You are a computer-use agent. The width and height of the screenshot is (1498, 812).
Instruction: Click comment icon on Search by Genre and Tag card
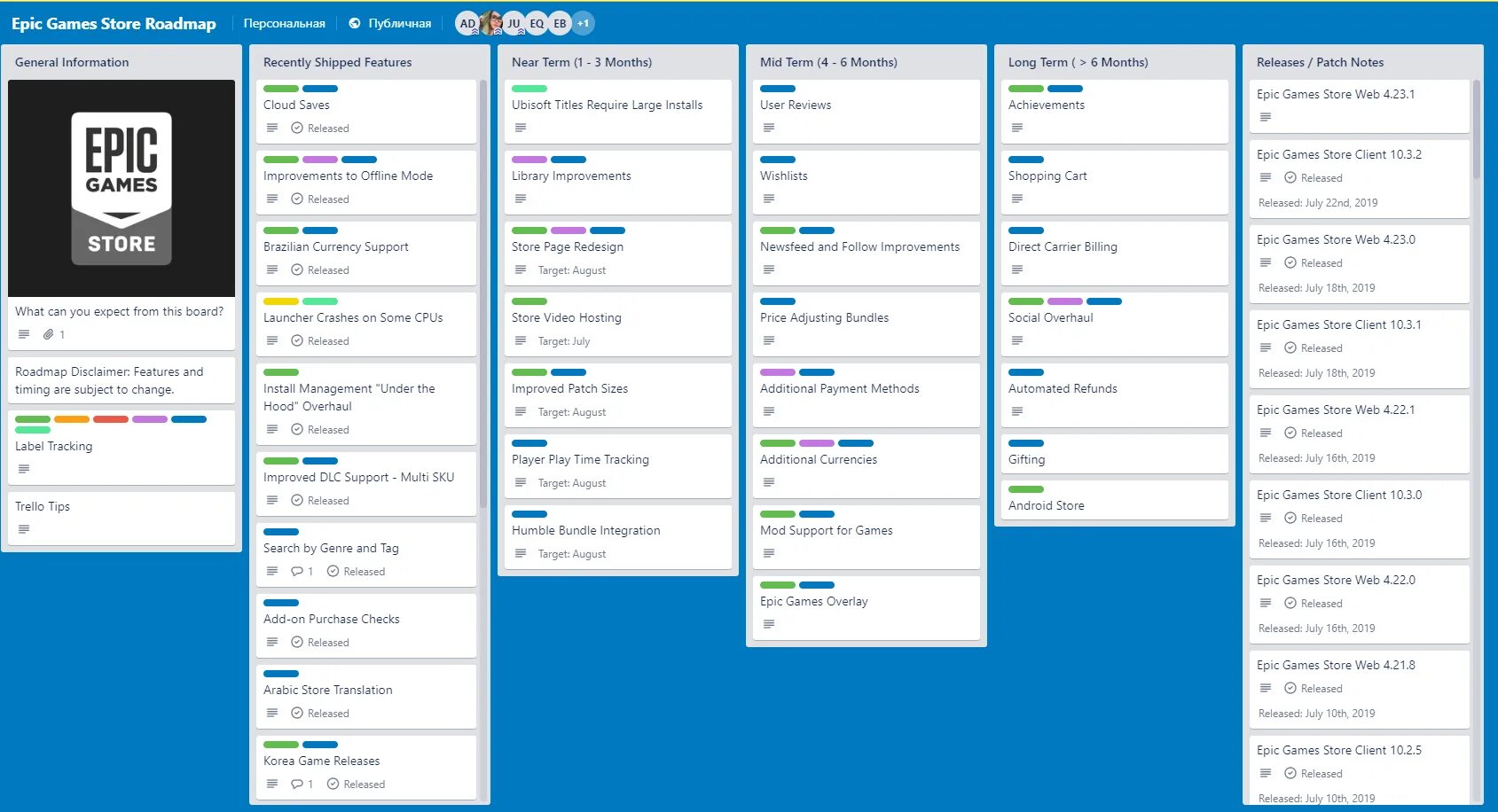297,572
